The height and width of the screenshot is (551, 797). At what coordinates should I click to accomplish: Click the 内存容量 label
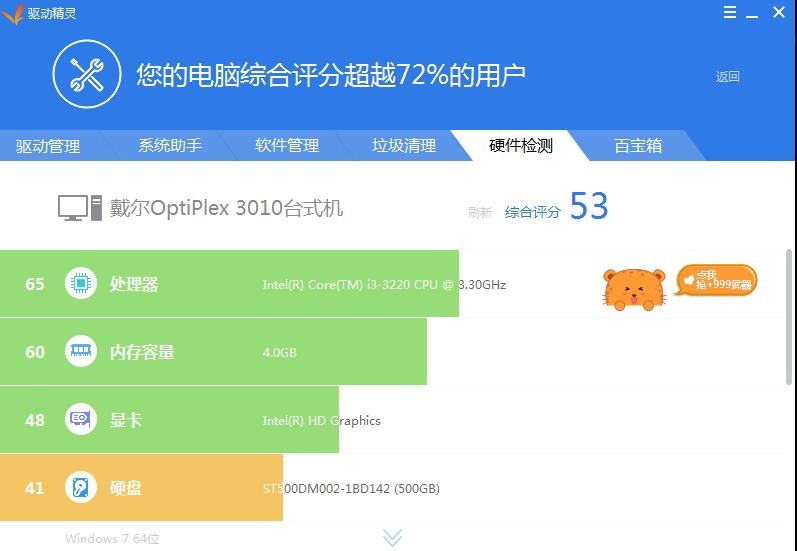142,352
